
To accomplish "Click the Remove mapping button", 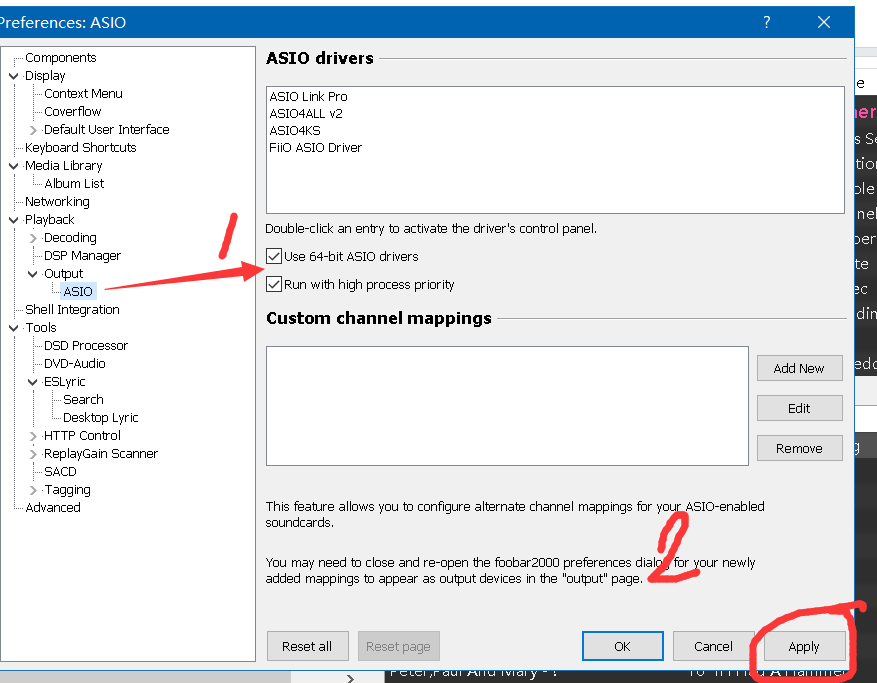I will pos(799,448).
